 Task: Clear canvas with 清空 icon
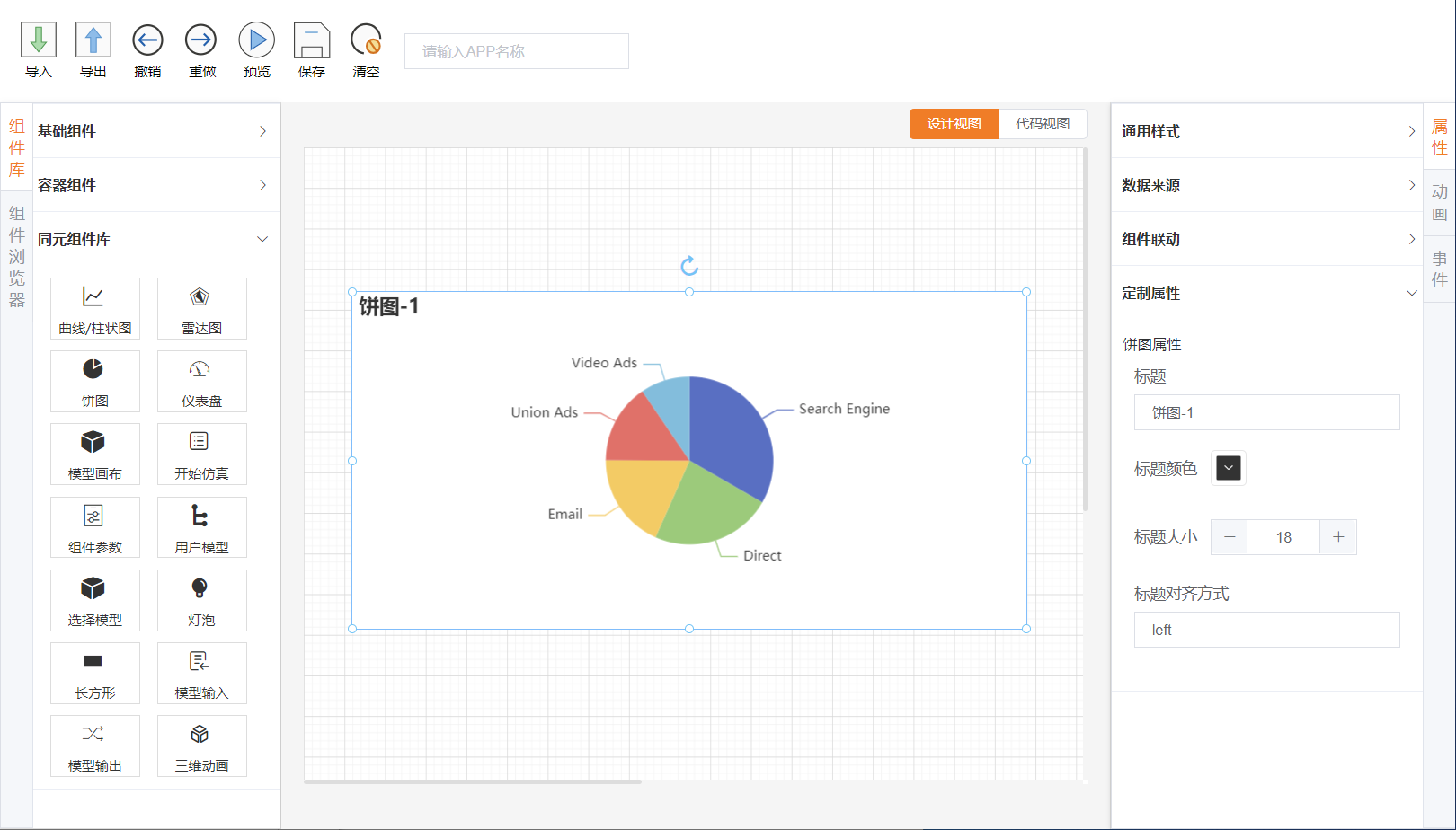coord(366,40)
